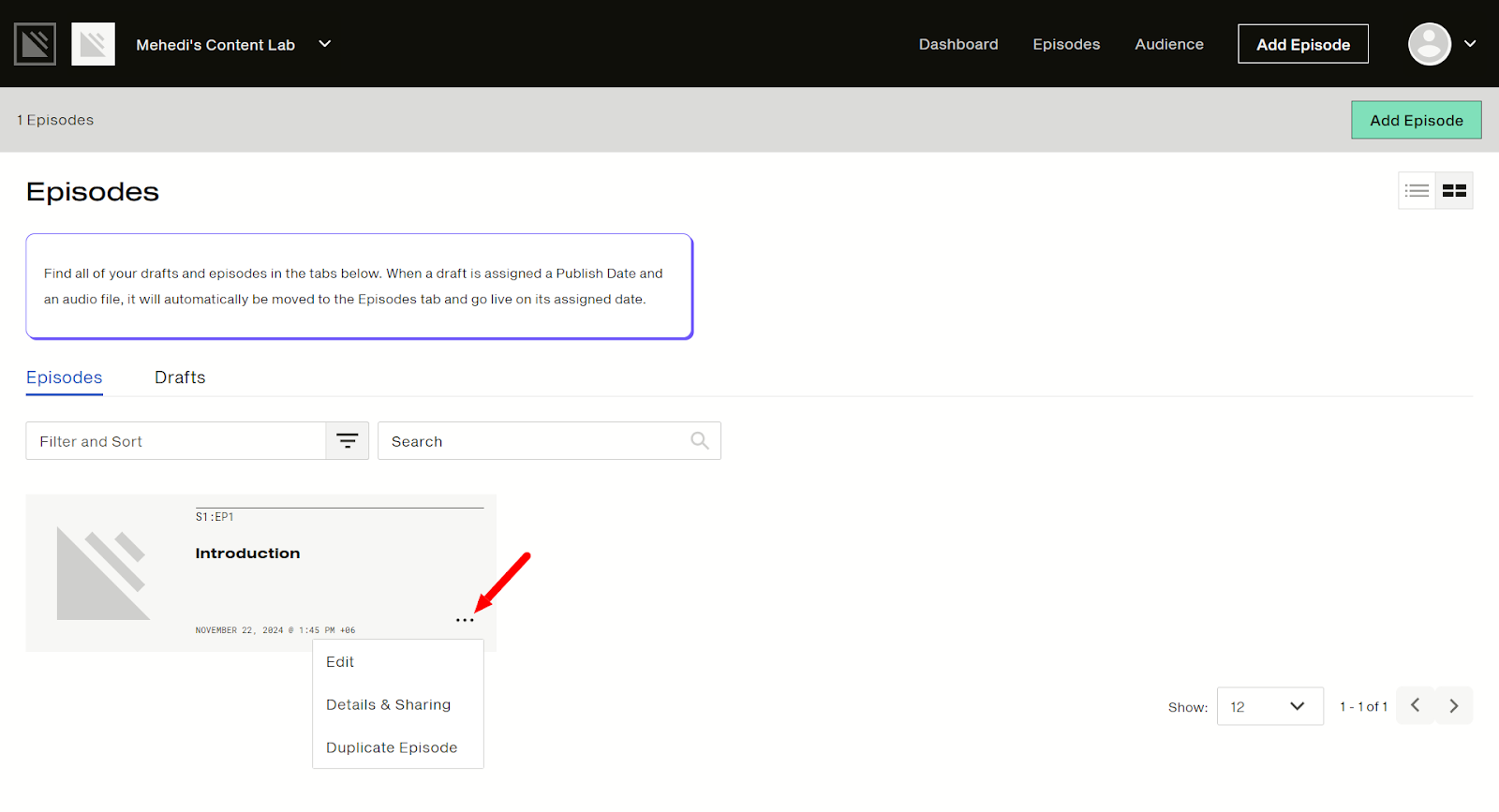The height and width of the screenshot is (812, 1499).
Task: Click the Introduction episode artwork thumbnail
Action: click(x=103, y=573)
